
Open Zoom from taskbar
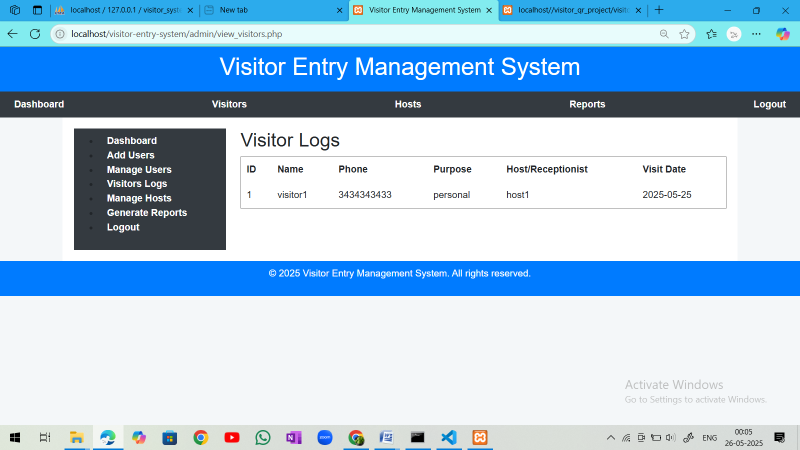pos(325,438)
